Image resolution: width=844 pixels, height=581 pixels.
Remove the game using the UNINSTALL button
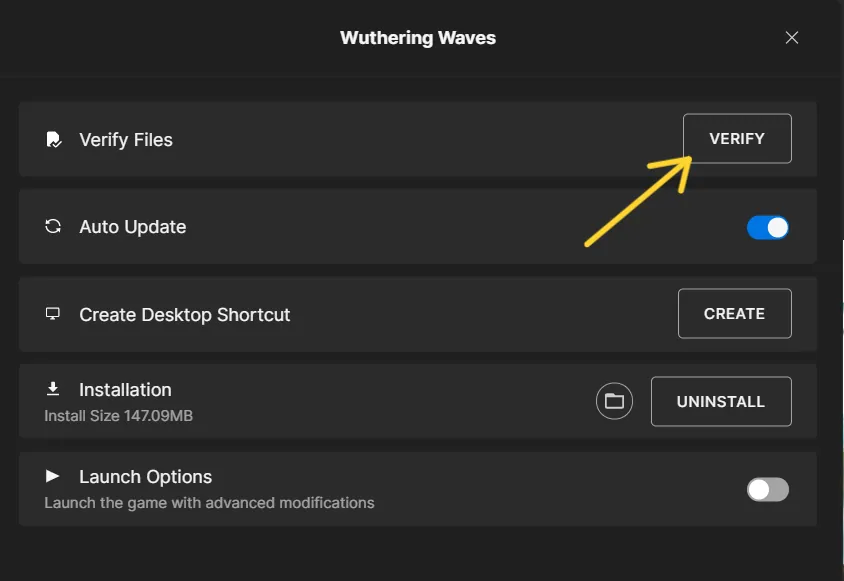click(721, 401)
